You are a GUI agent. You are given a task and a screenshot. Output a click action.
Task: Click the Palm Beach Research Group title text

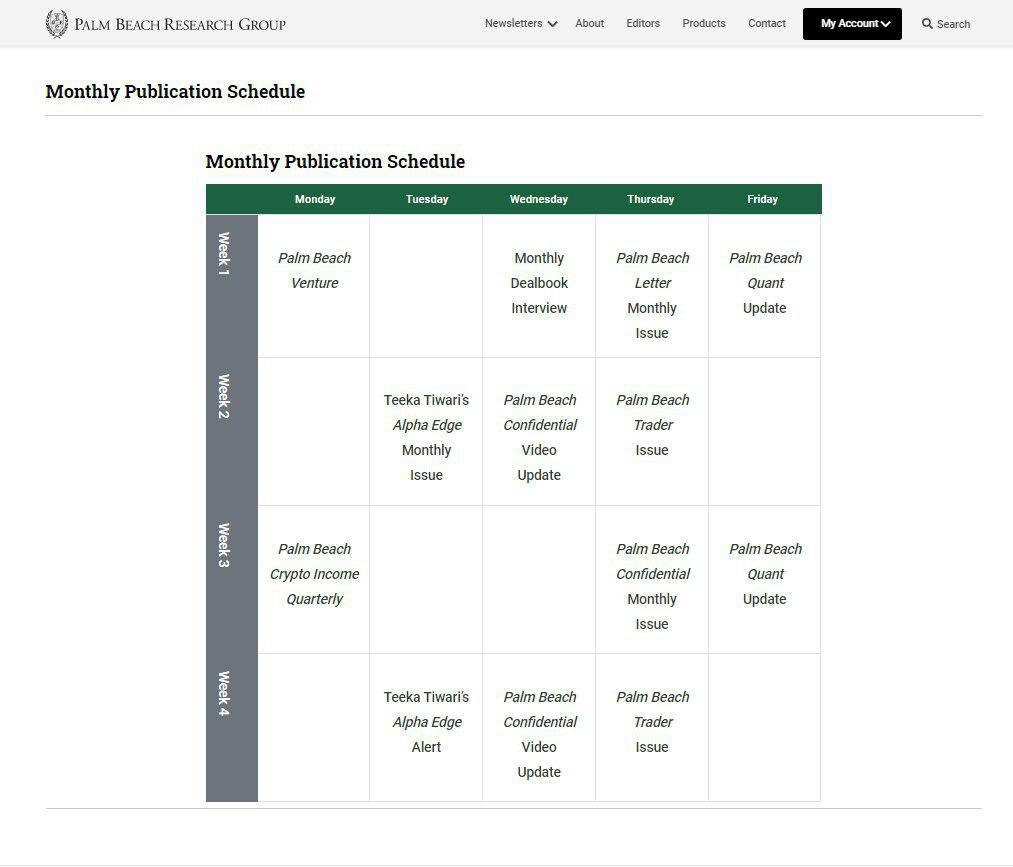[x=180, y=25]
